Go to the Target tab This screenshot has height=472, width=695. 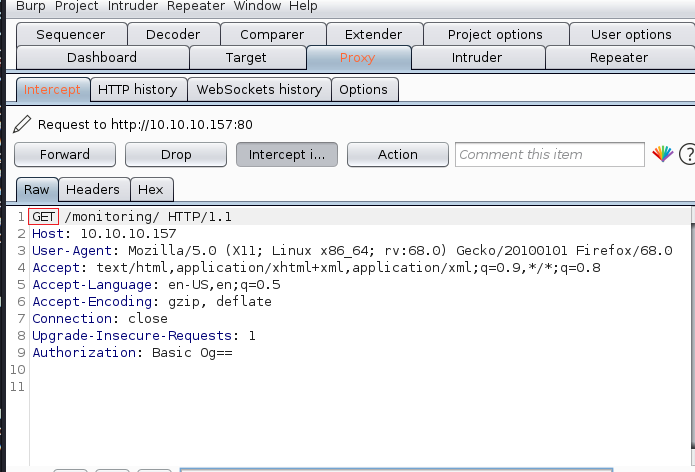point(246,57)
